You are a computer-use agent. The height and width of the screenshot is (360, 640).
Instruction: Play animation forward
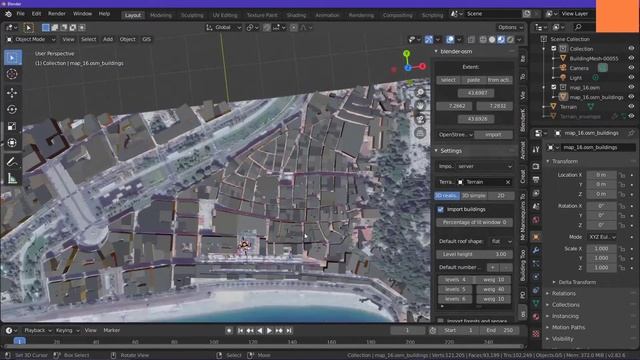269,331
